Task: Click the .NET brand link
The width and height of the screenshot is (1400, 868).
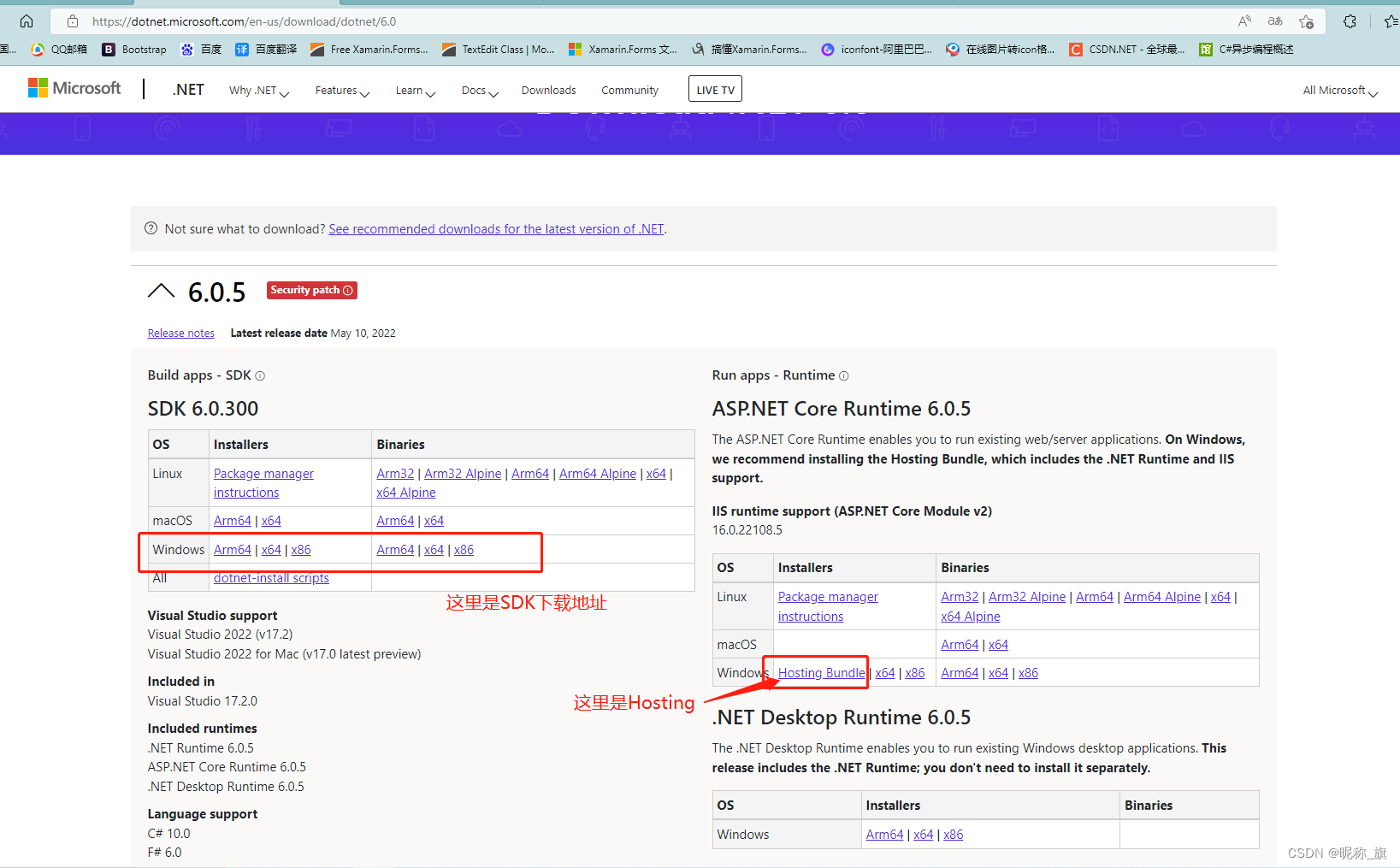Action: 188,90
